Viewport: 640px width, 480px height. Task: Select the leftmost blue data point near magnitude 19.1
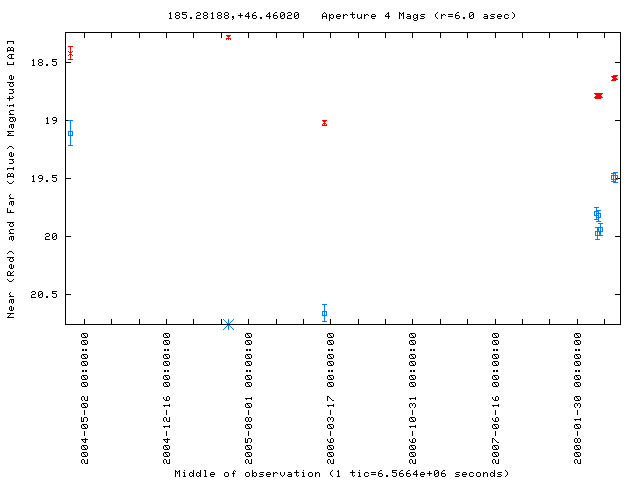pyautogui.click(x=71, y=133)
